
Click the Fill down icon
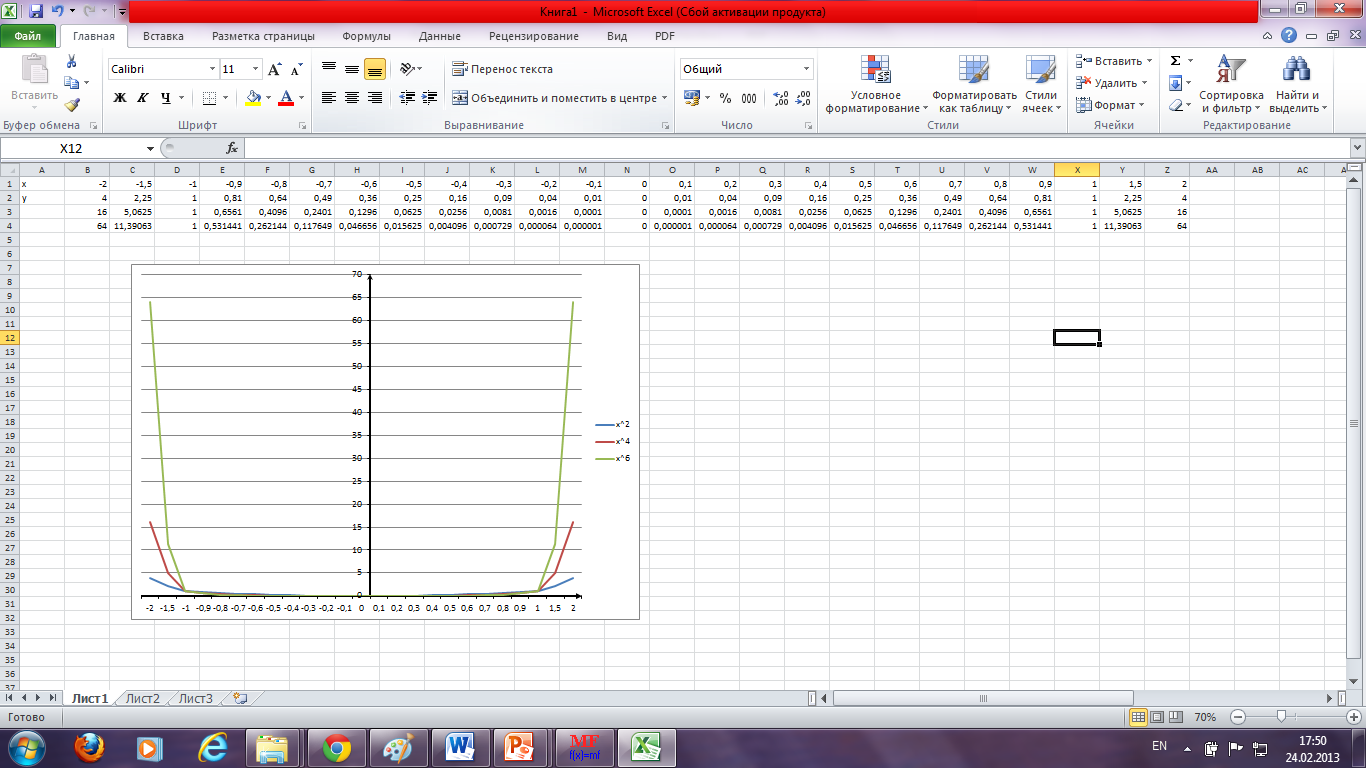click(x=1176, y=83)
